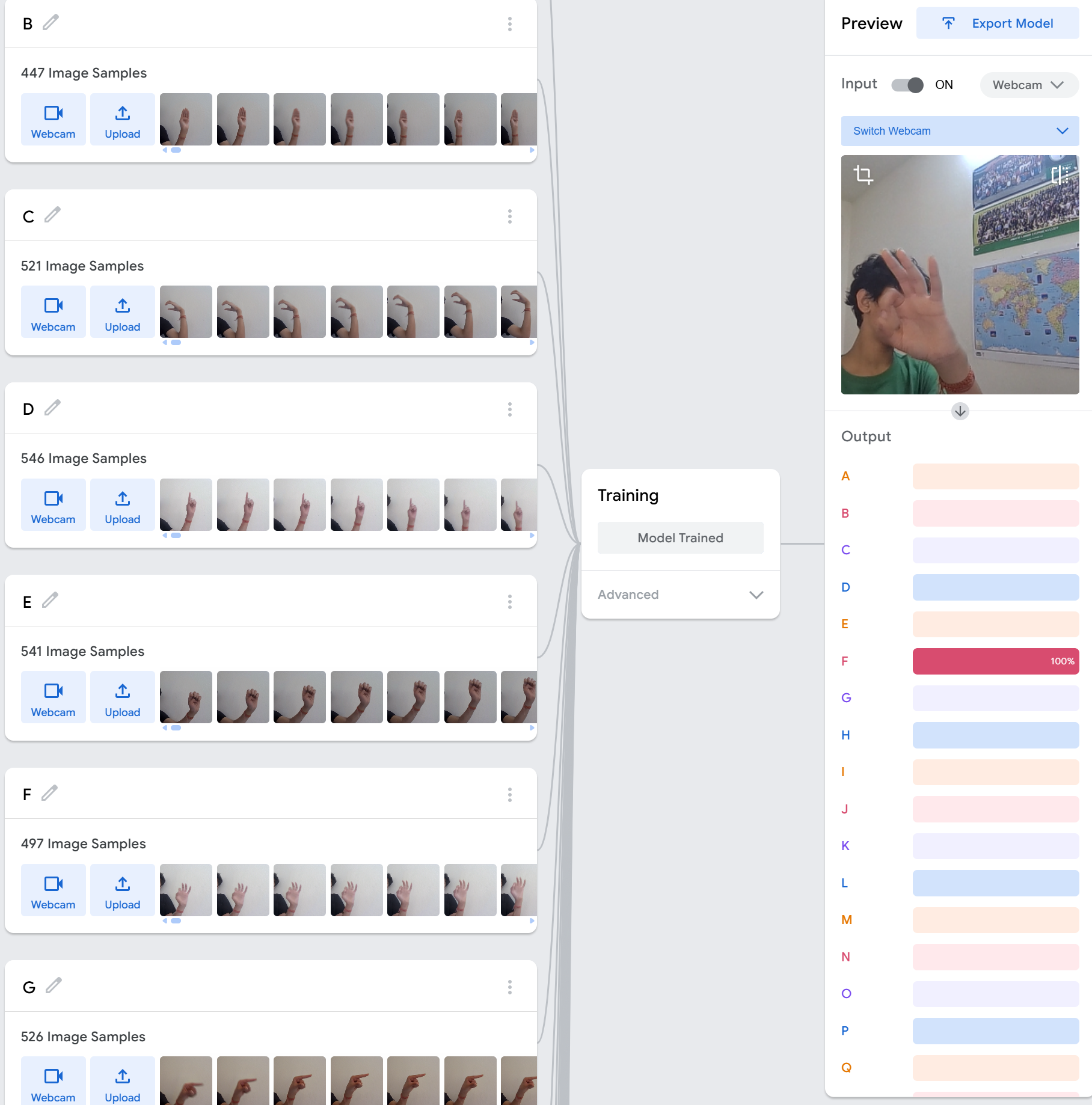Viewport: 1092px width, 1105px height.
Task: Open class B options three-dot menu
Action: tap(510, 24)
